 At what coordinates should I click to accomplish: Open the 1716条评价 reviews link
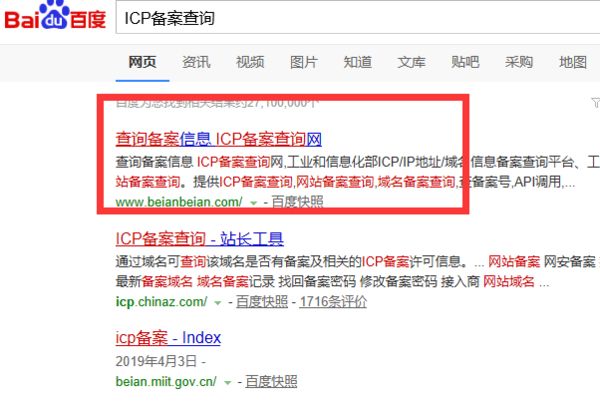click(x=333, y=302)
